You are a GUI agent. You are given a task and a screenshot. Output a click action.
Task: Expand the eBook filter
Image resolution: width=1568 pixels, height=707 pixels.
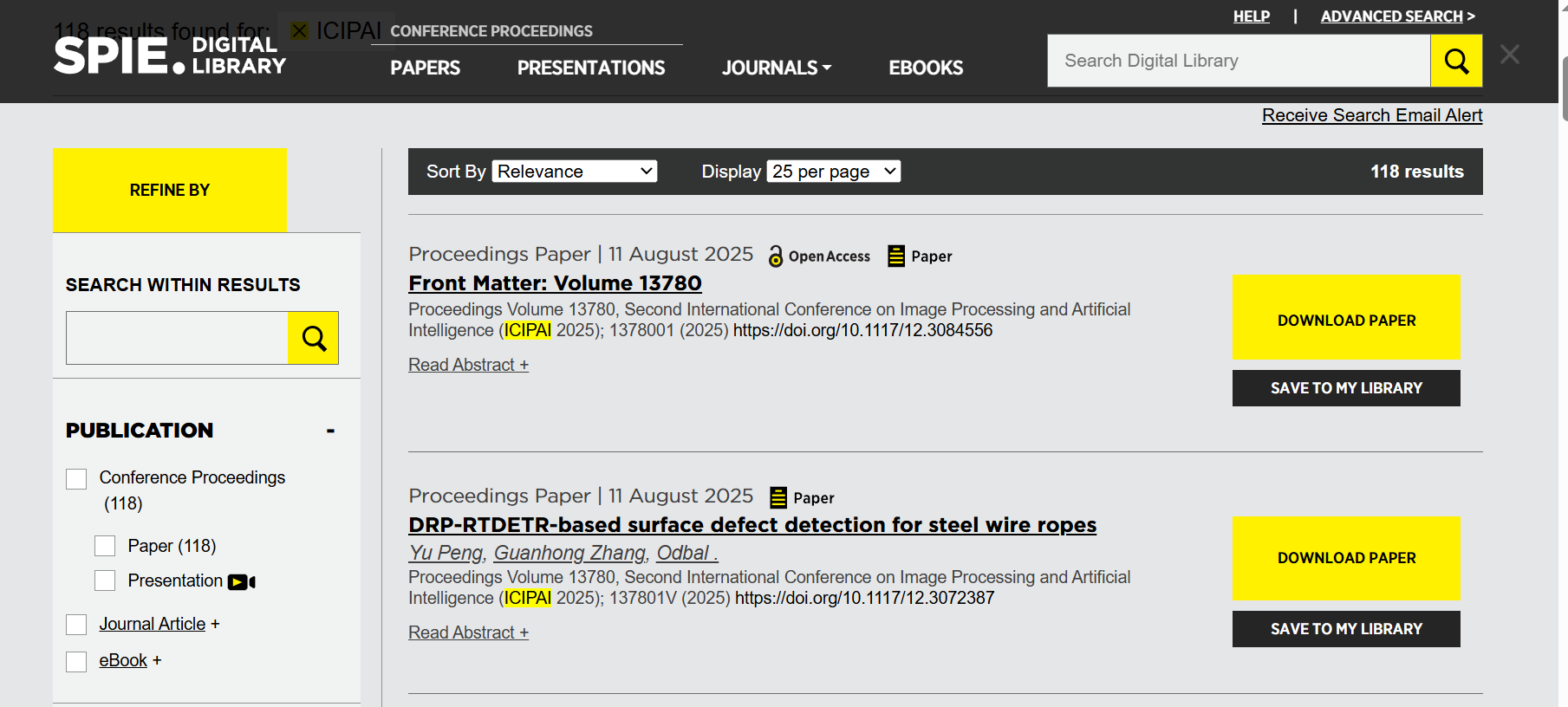[157, 660]
